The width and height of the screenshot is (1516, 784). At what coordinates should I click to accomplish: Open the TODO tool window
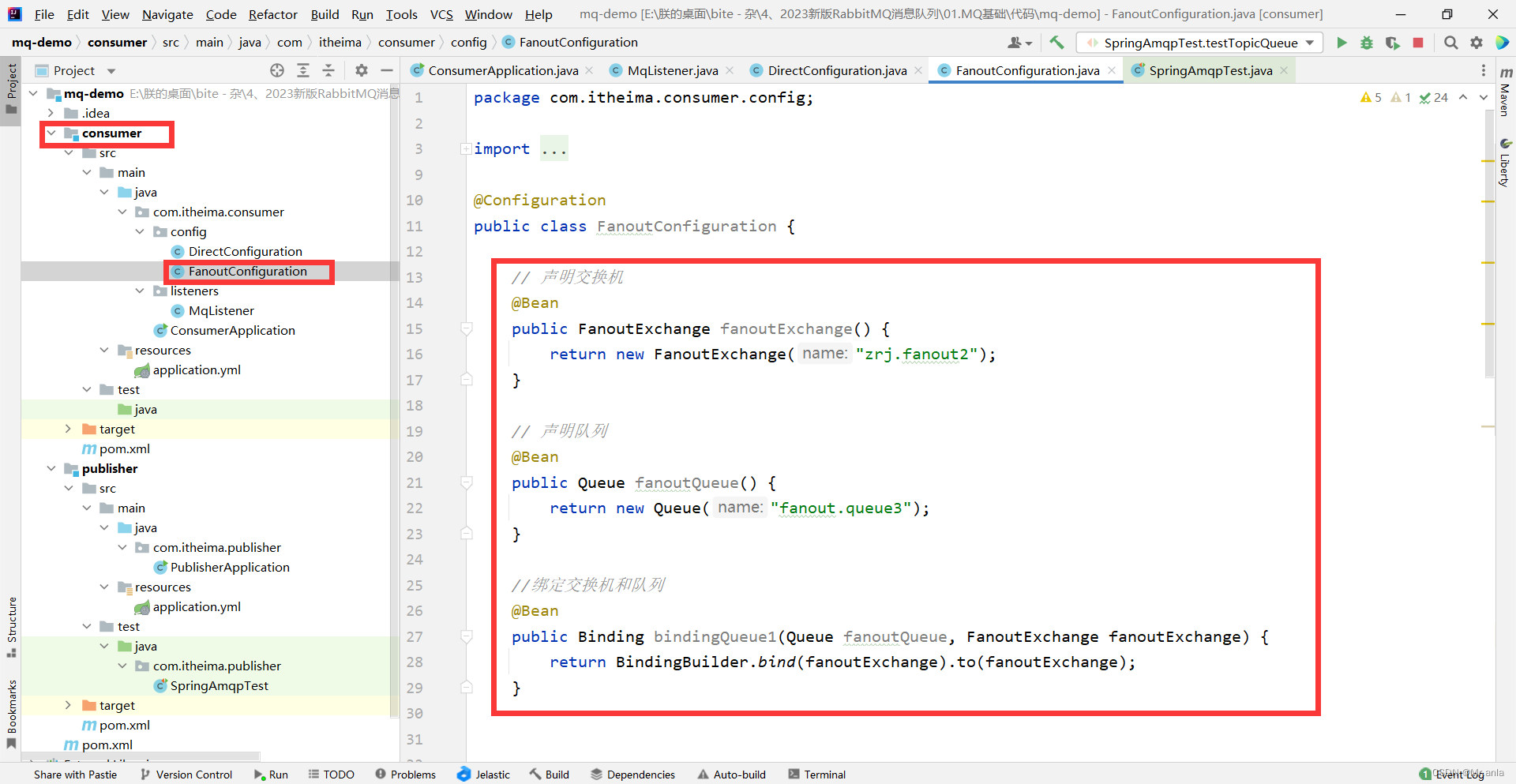pyautogui.click(x=332, y=775)
